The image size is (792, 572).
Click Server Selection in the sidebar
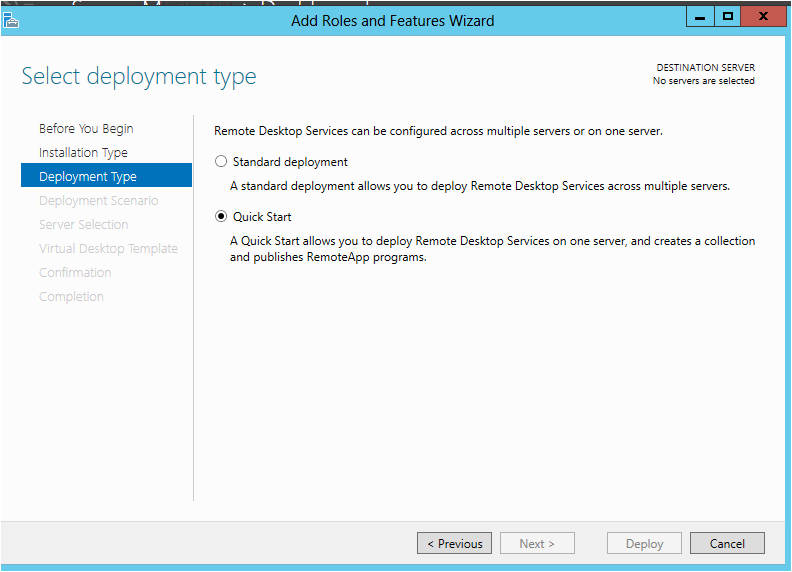tap(83, 224)
